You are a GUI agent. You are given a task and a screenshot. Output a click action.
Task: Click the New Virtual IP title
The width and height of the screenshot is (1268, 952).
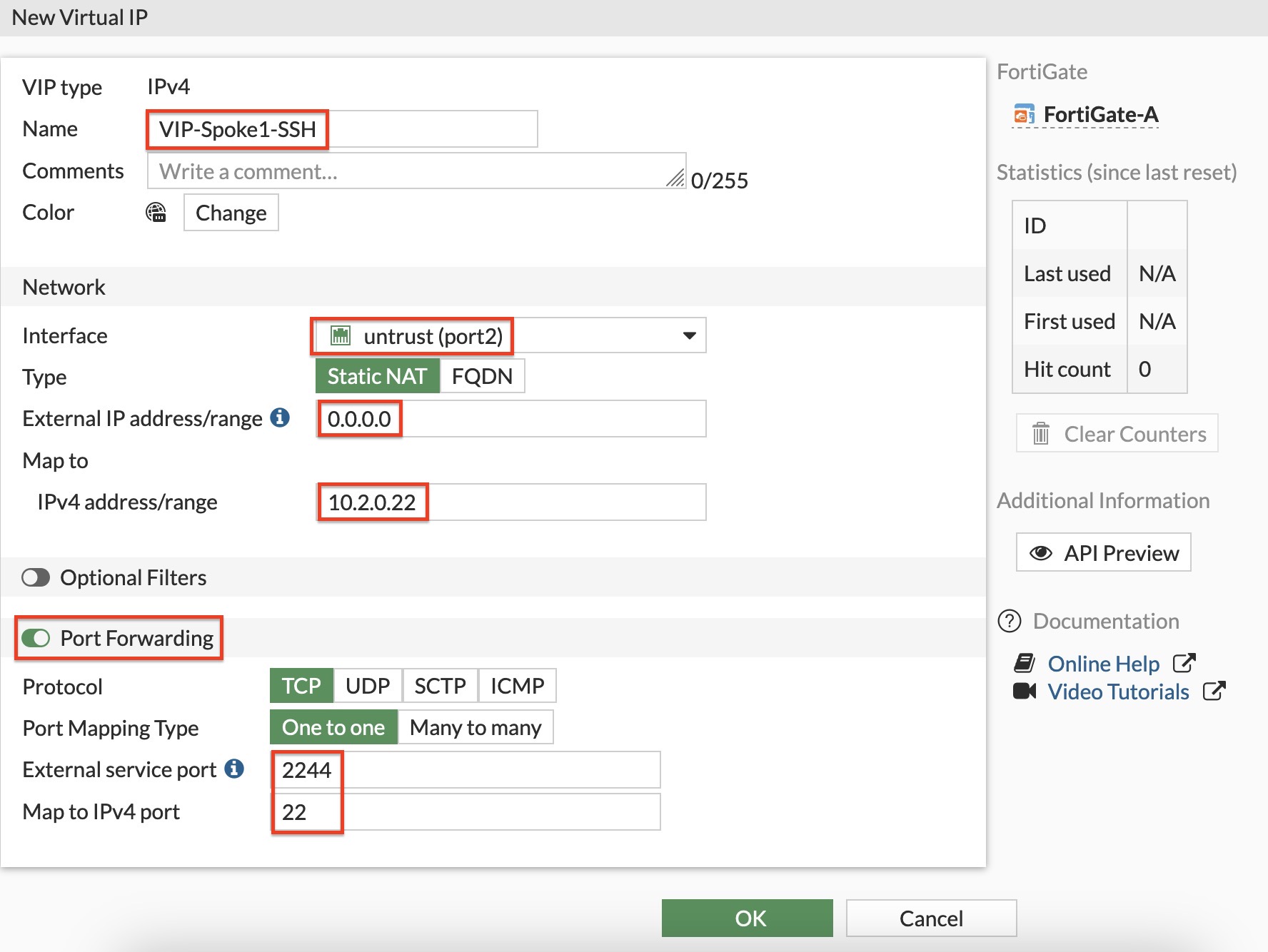coord(79,17)
